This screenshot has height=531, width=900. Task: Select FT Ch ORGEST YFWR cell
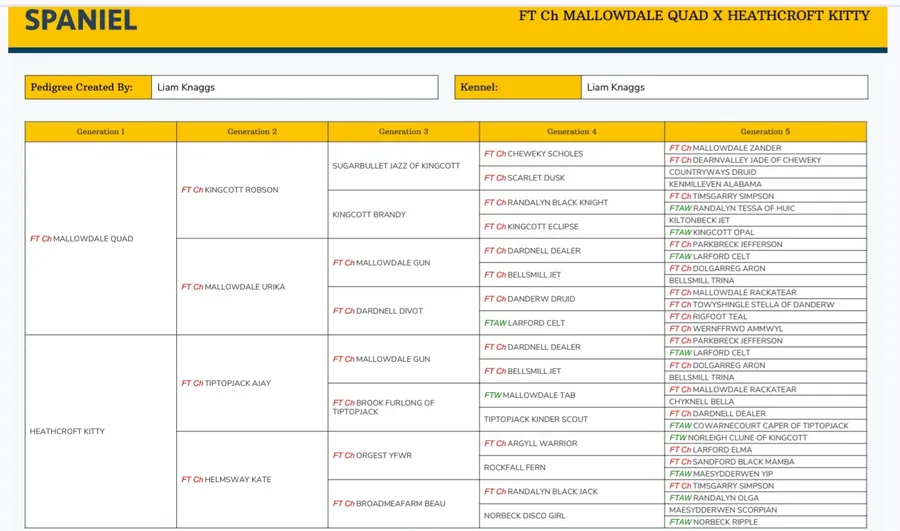372,455
